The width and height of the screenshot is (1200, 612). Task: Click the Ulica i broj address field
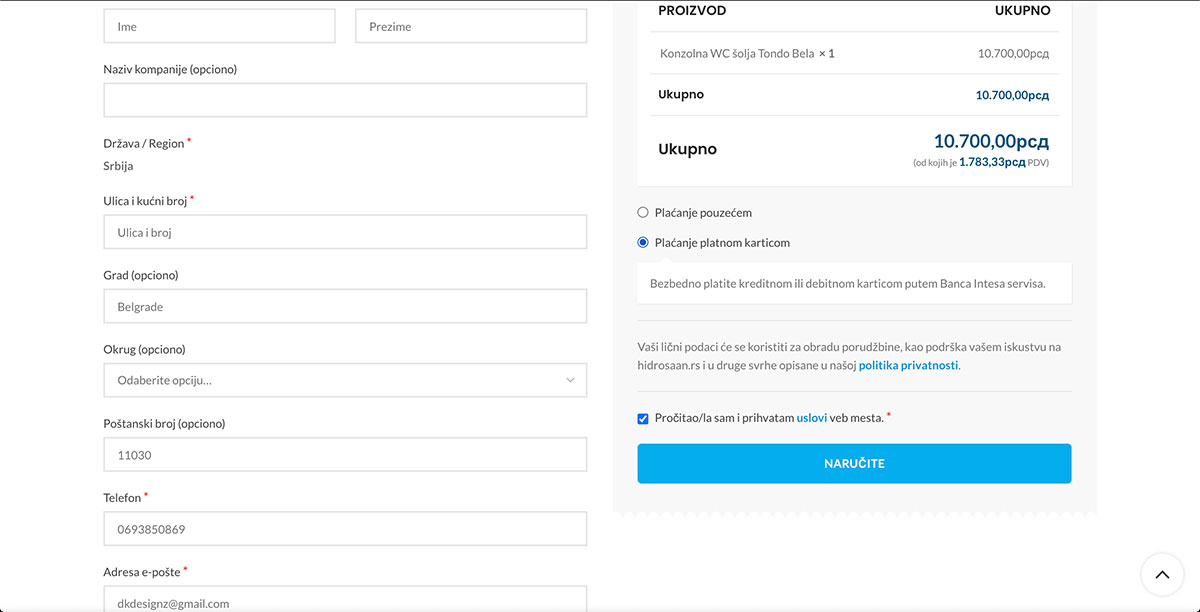(x=345, y=233)
